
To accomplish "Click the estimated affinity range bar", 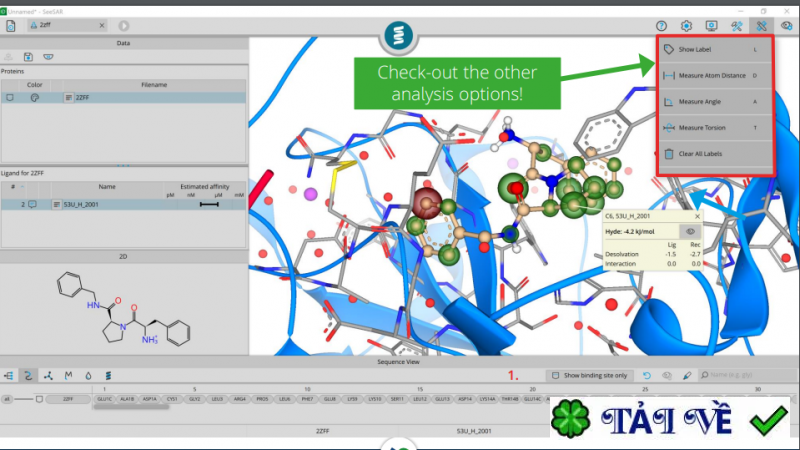I will pos(209,204).
